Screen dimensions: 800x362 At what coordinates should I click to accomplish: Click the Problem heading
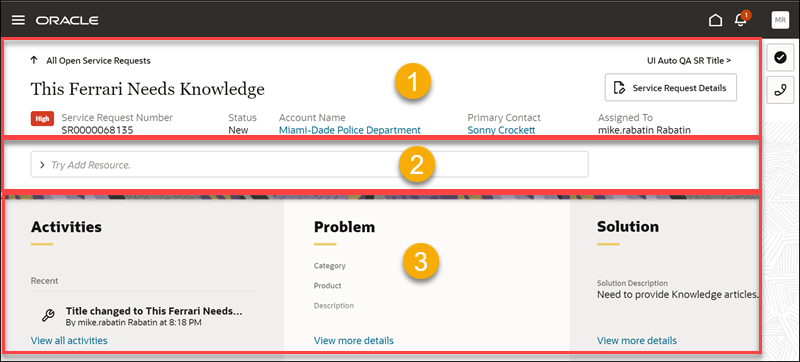[x=344, y=227]
